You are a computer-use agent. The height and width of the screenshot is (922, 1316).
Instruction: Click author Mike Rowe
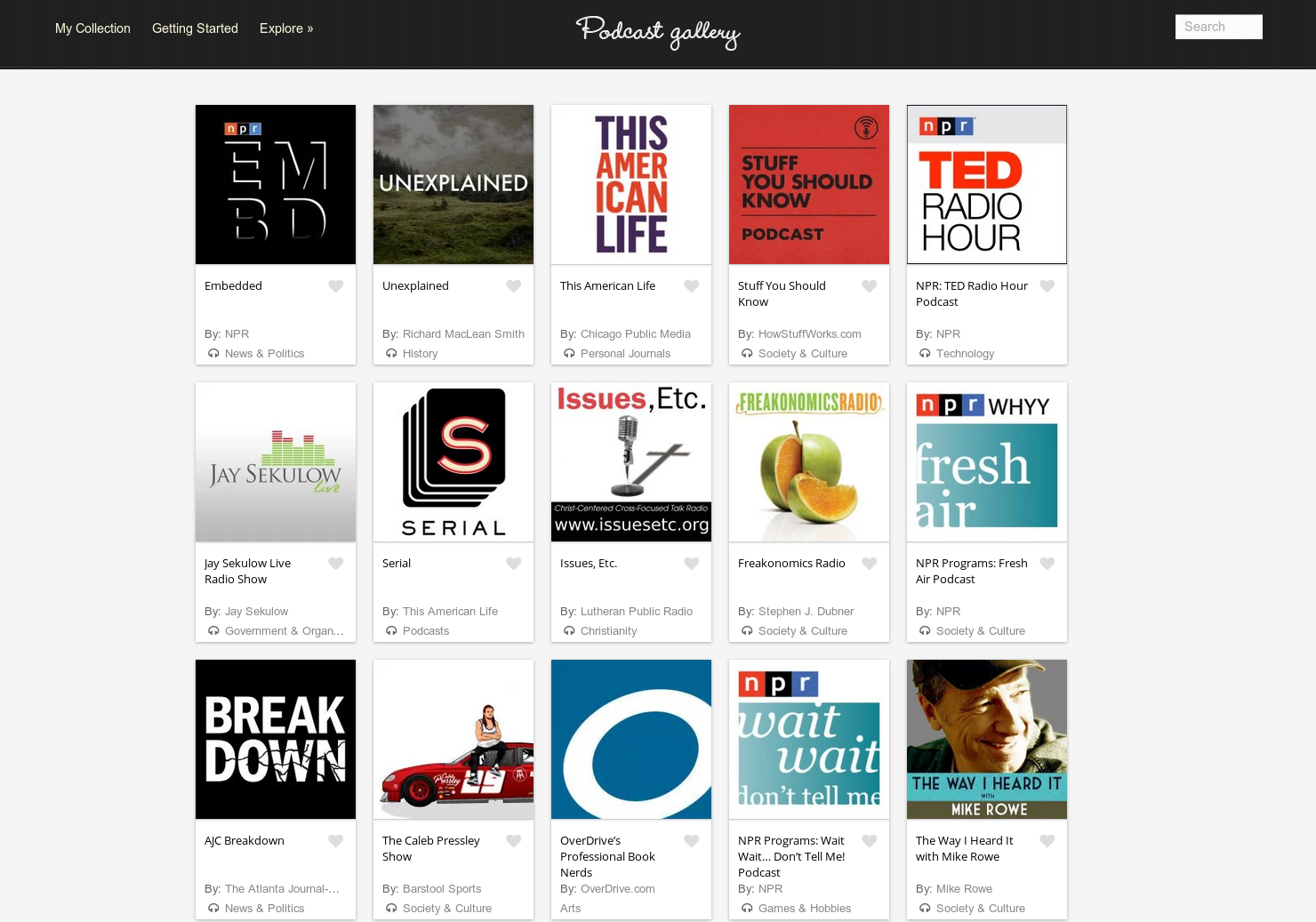coord(964,889)
